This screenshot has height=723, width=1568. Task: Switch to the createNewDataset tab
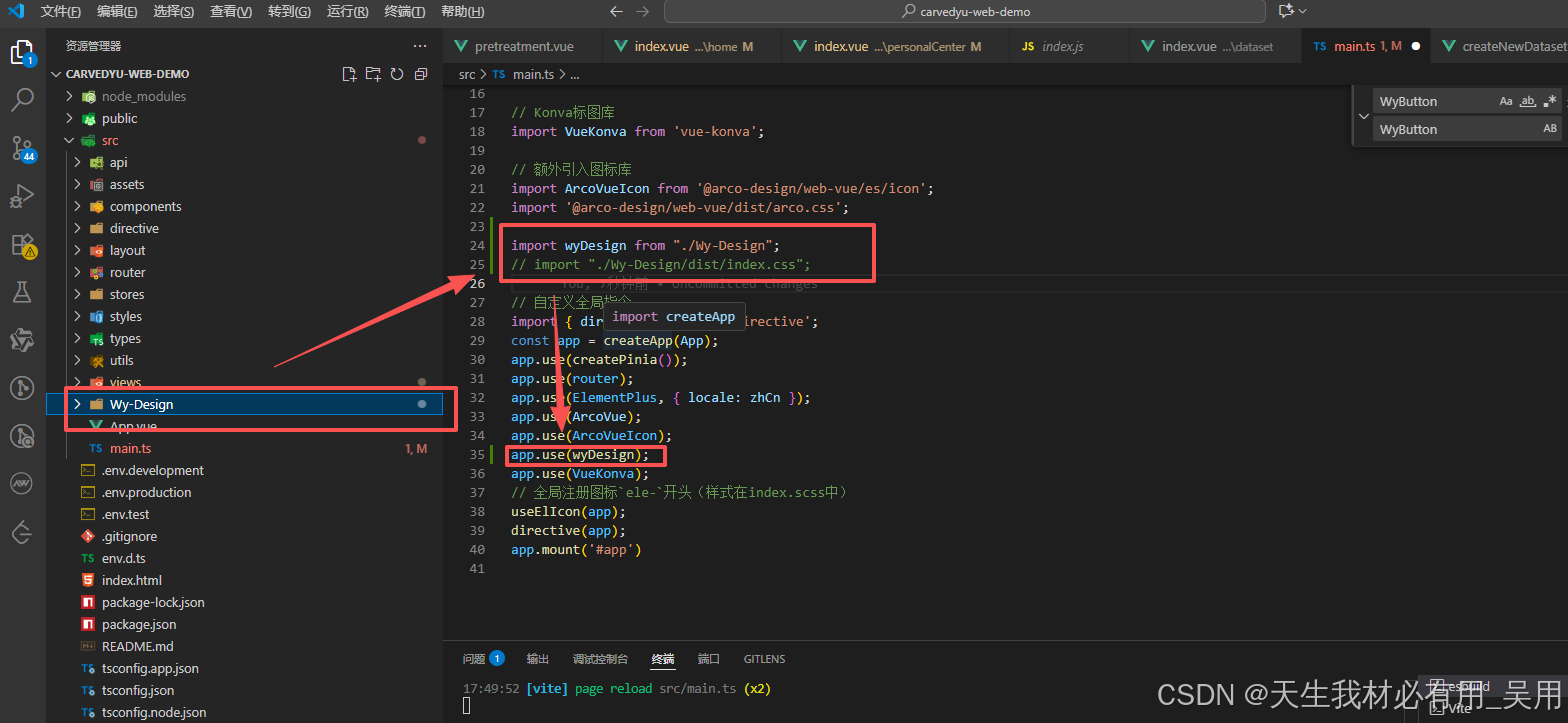point(1499,46)
